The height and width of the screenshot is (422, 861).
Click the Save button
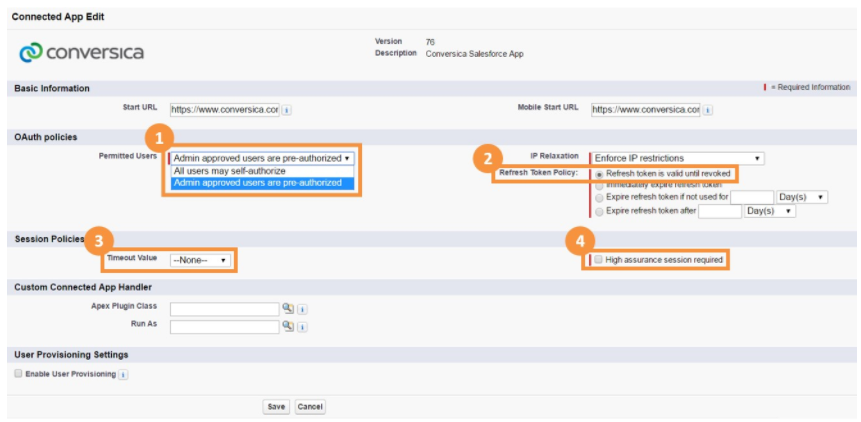click(x=276, y=407)
